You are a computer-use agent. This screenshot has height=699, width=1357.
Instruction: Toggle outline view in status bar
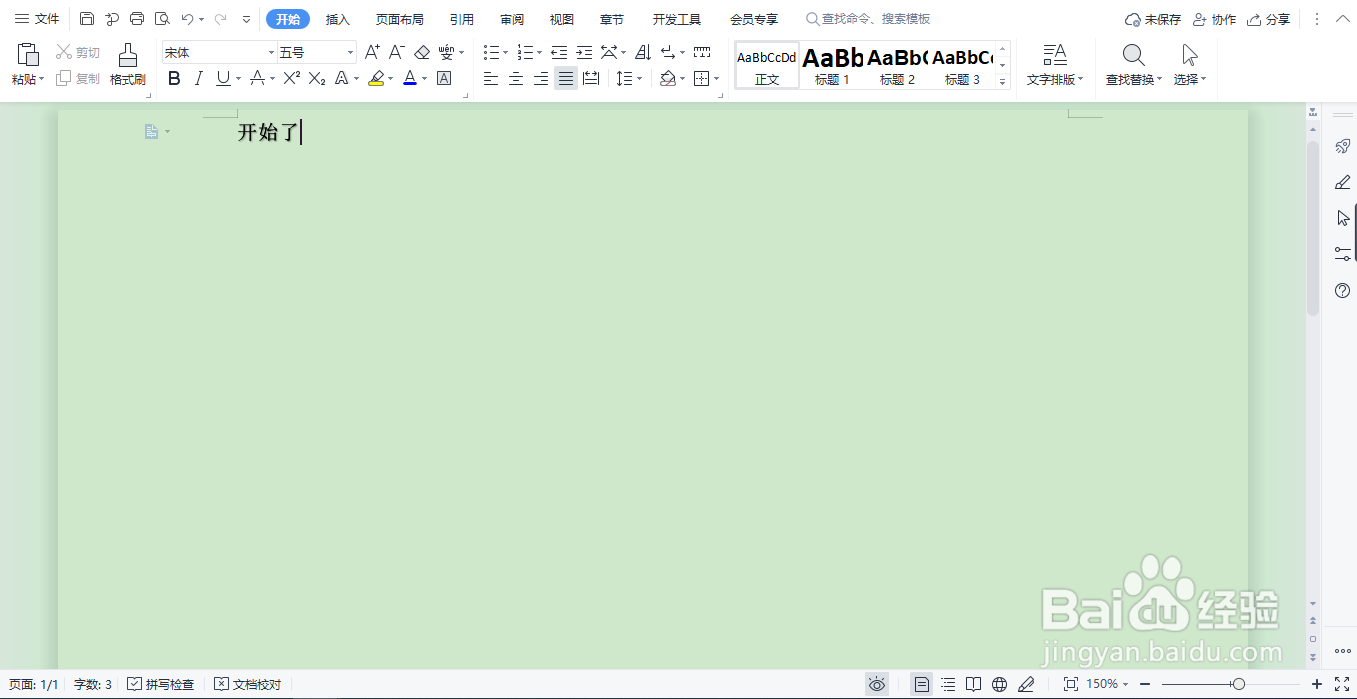point(948,685)
